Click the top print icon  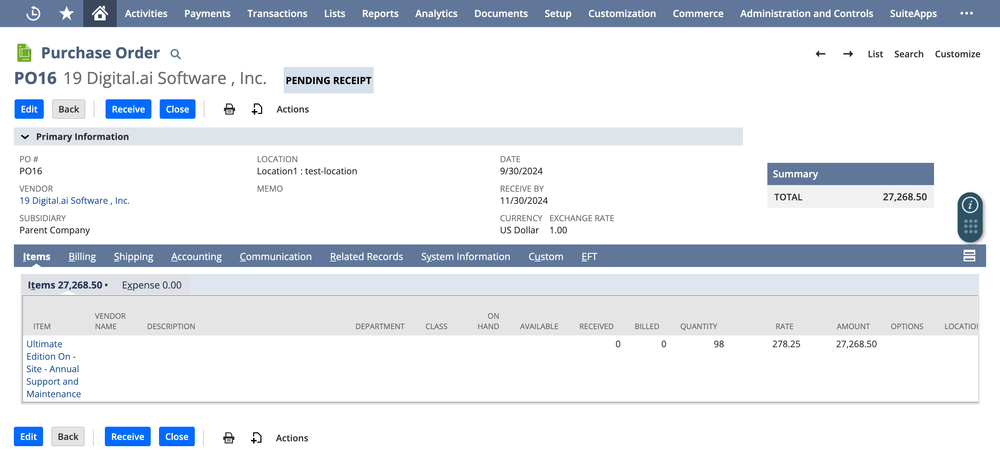(x=229, y=109)
